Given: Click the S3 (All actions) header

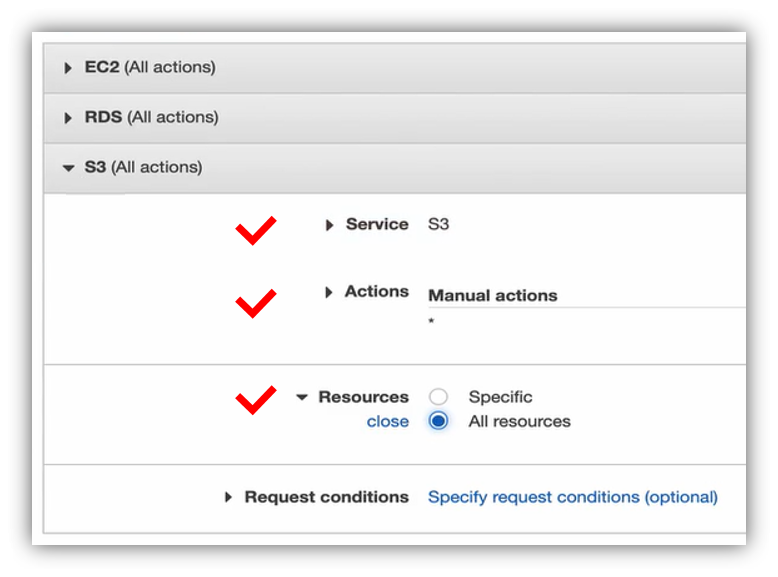Looking at the screenshot, I should coord(143,168).
